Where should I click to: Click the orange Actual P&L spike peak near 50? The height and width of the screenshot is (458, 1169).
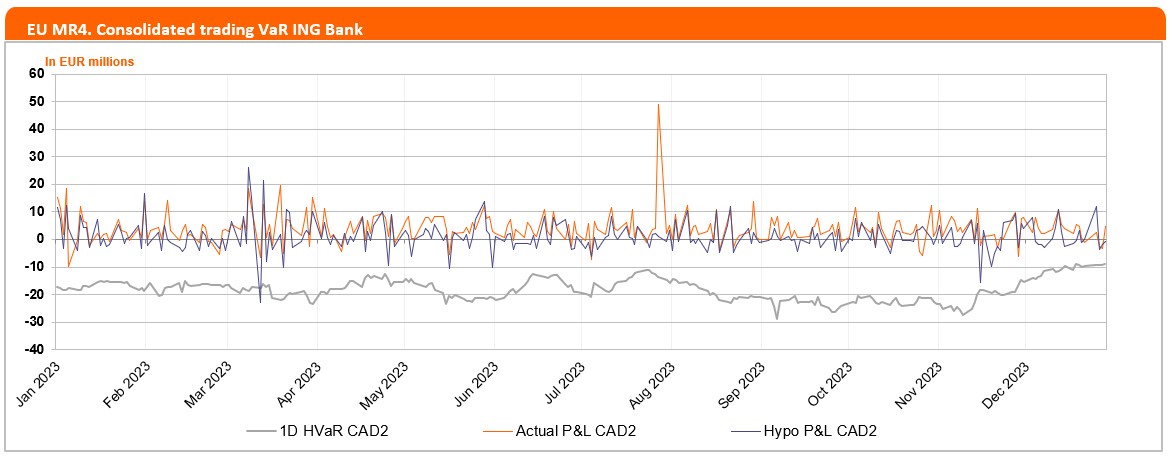tap(658, 104)
